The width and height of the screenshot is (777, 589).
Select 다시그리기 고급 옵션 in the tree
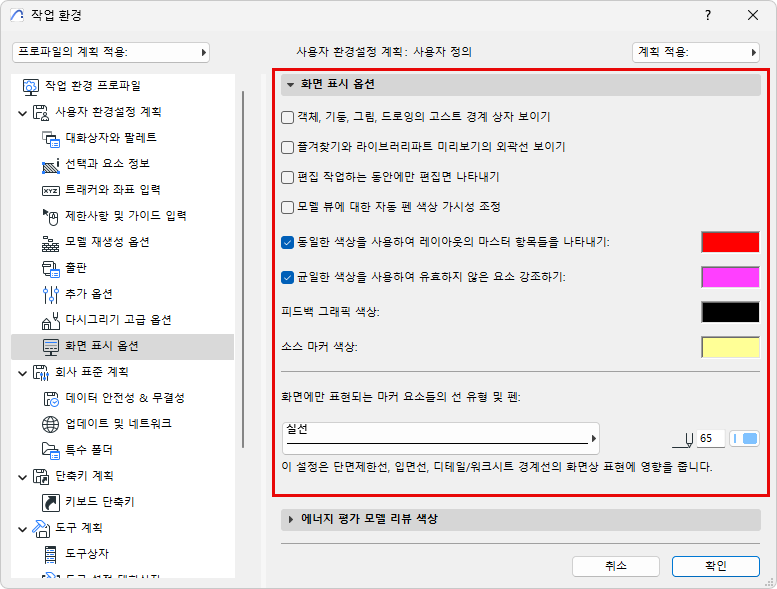(118, 320)
